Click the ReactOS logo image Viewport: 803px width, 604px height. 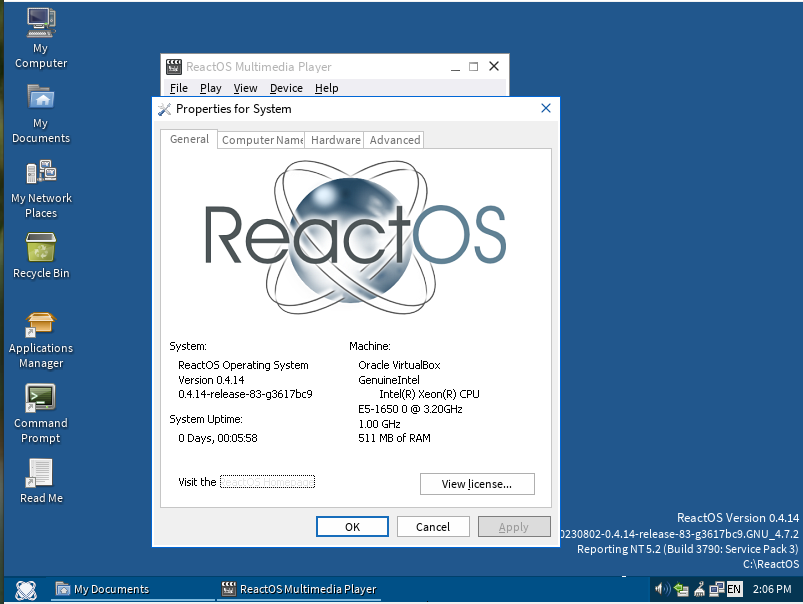pyautogui.click(x=355, y=237)
